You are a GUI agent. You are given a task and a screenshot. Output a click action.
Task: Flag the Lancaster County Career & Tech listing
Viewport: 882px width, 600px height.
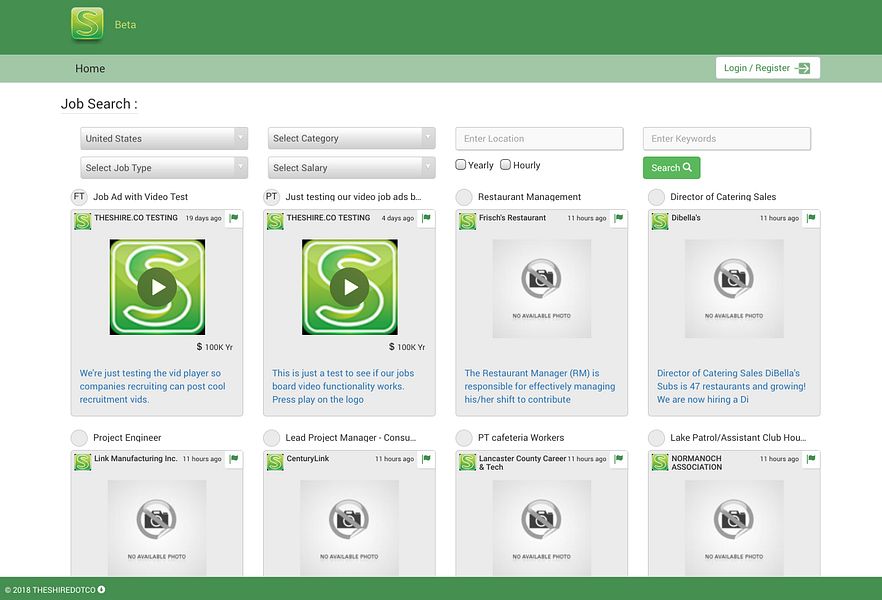click(619, 459)
